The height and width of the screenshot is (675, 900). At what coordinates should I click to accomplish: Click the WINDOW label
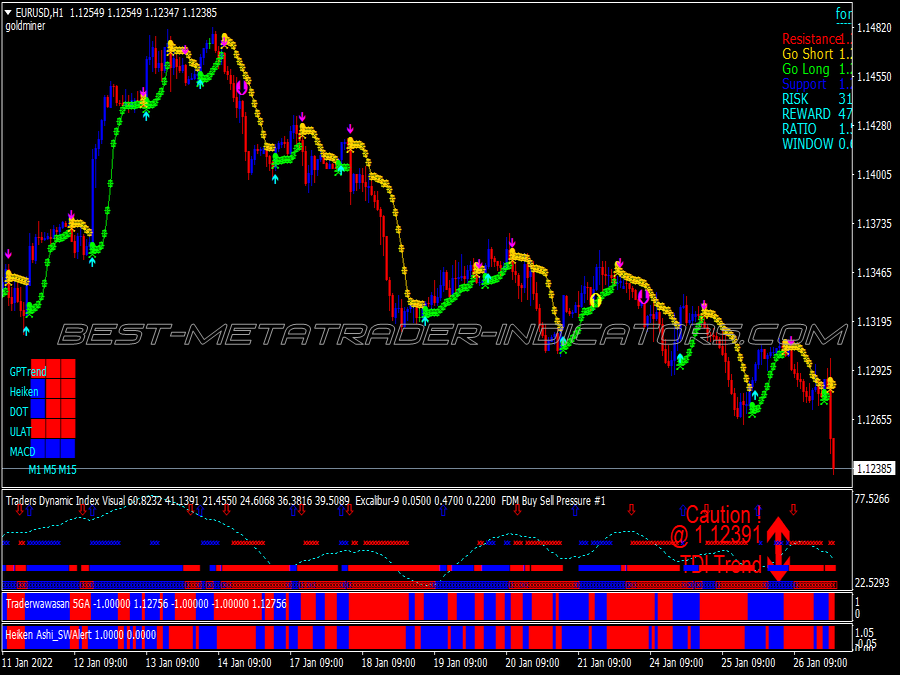(808, 143)
